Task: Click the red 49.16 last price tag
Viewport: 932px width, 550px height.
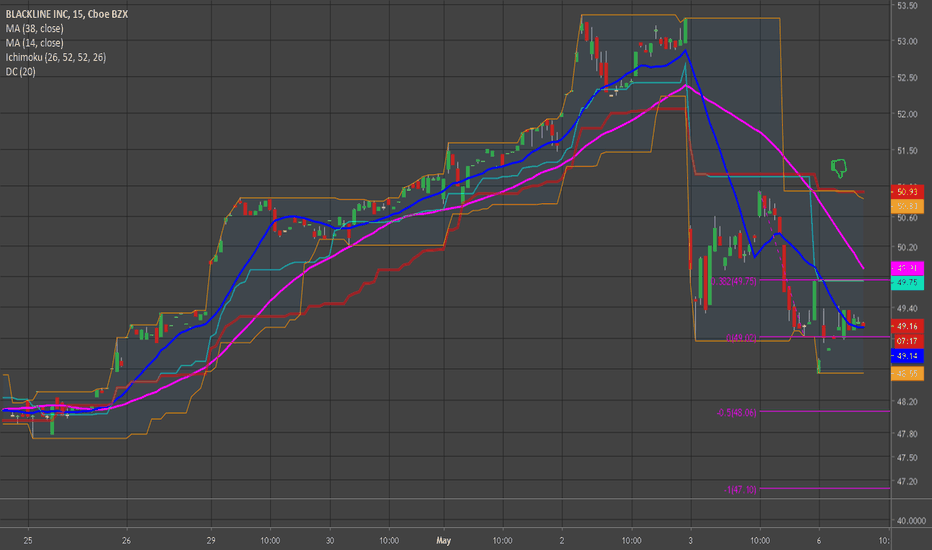Action: pos(907,326)
